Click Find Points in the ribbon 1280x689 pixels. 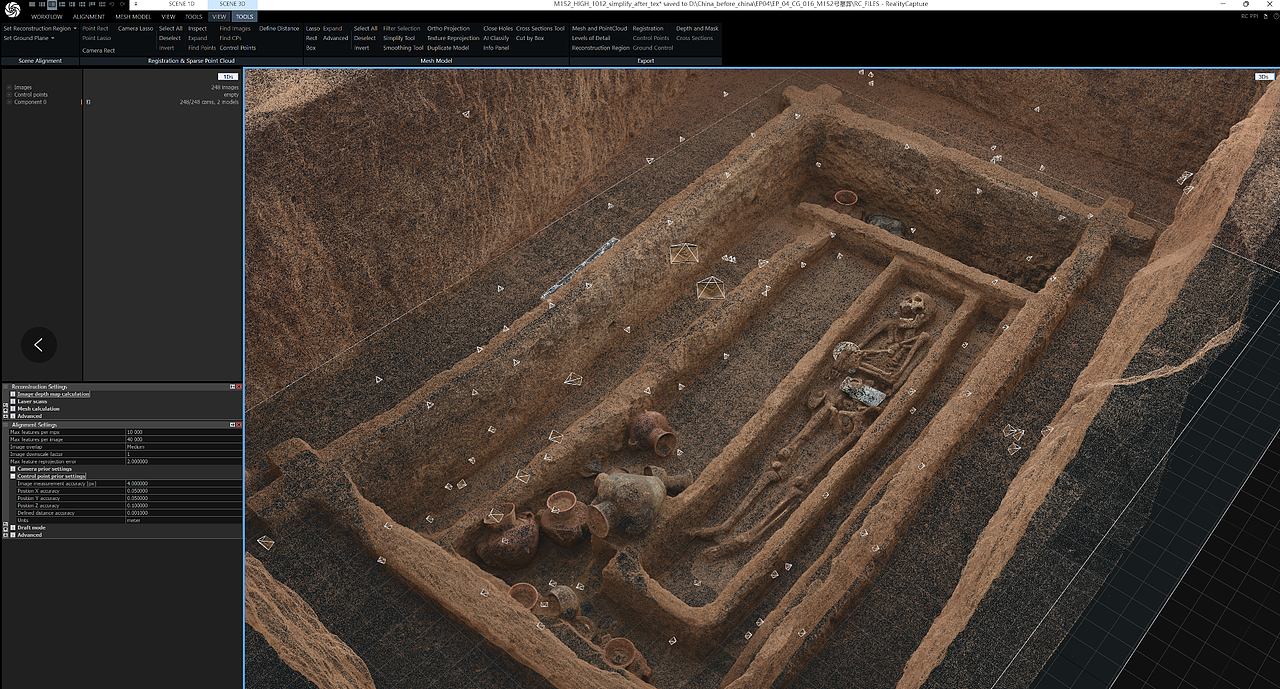[x=201, y=48]
